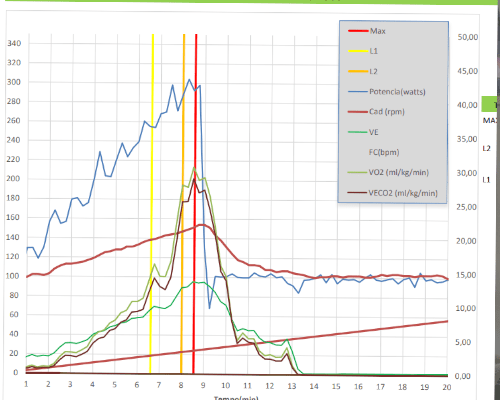Click the Potencia(watts) legend label
500x400 pixels.
397,92
